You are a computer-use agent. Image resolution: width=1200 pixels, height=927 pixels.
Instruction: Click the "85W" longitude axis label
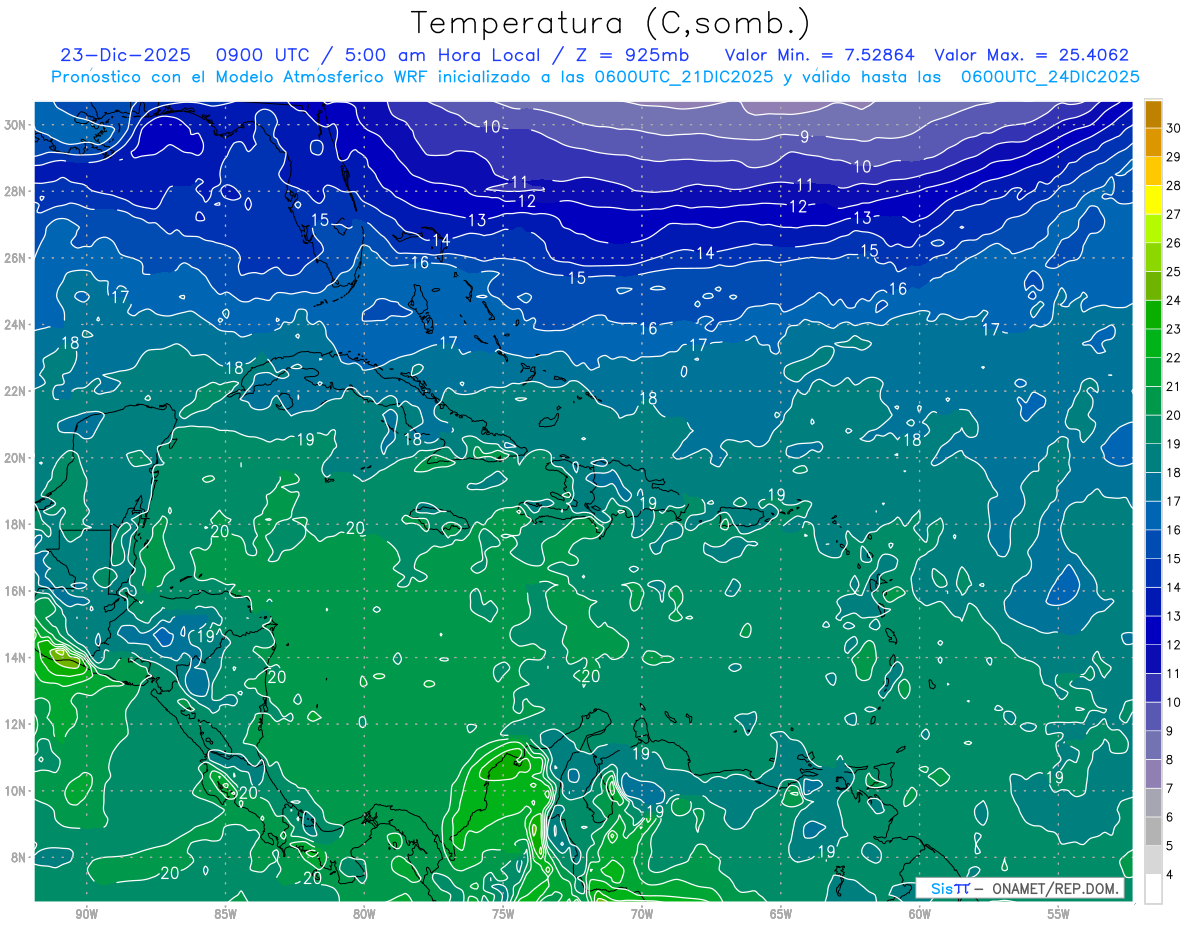coord(226,914)
